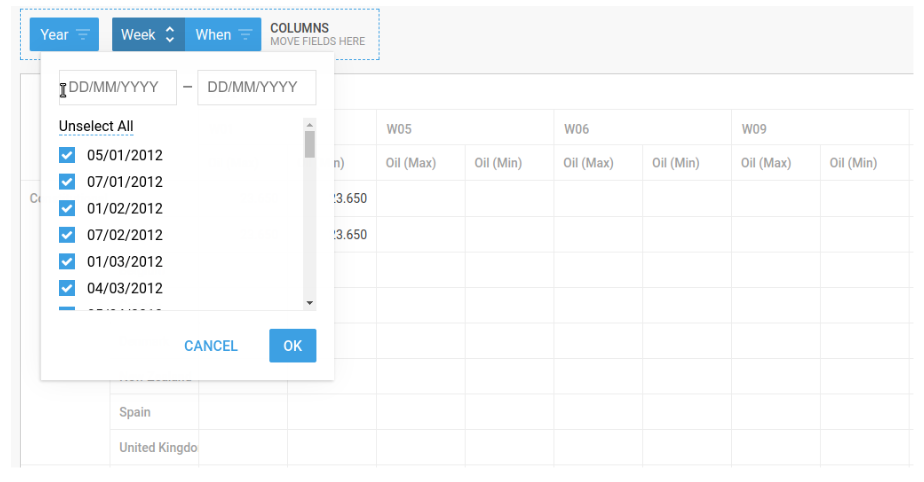
Task: Uncheck the 01/03/2012 date checkbox
Action: [67, 261]
